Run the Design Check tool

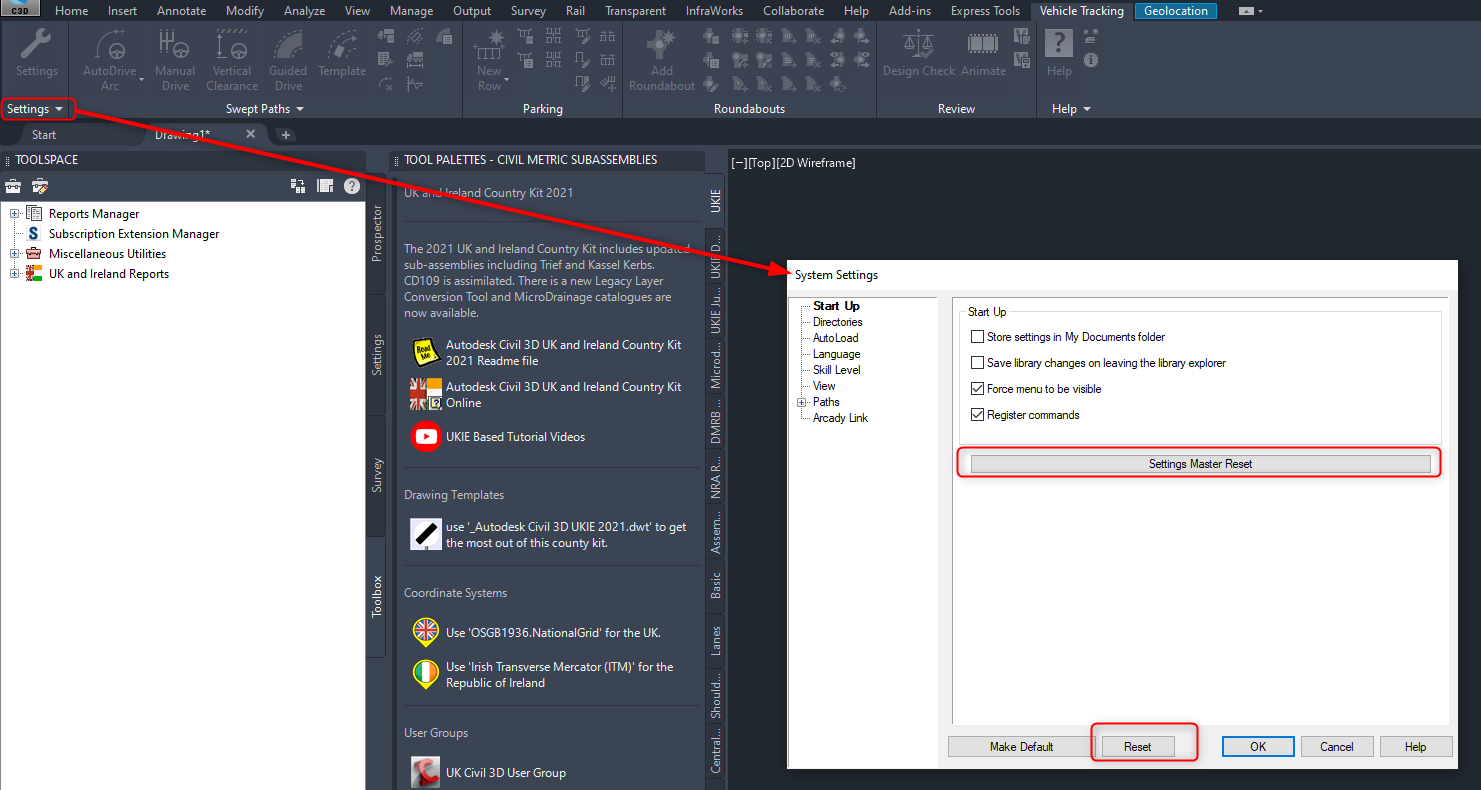918,45
